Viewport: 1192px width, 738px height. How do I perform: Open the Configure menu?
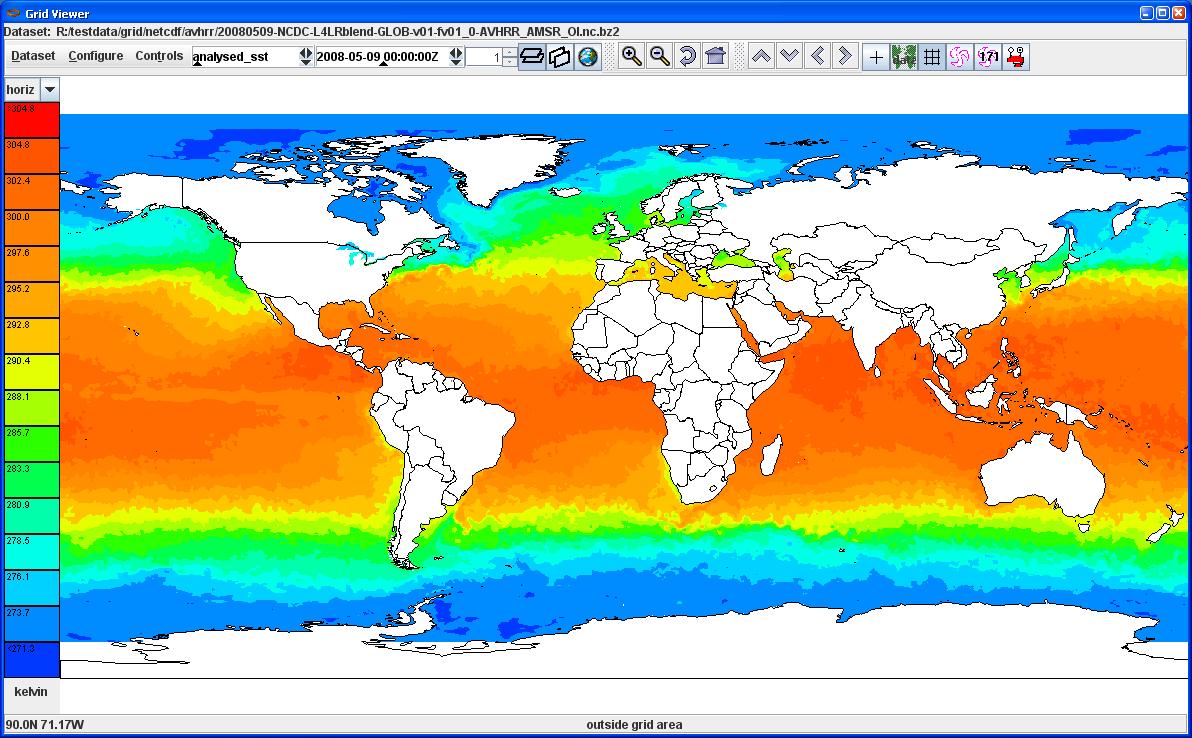tap(96, 56)
